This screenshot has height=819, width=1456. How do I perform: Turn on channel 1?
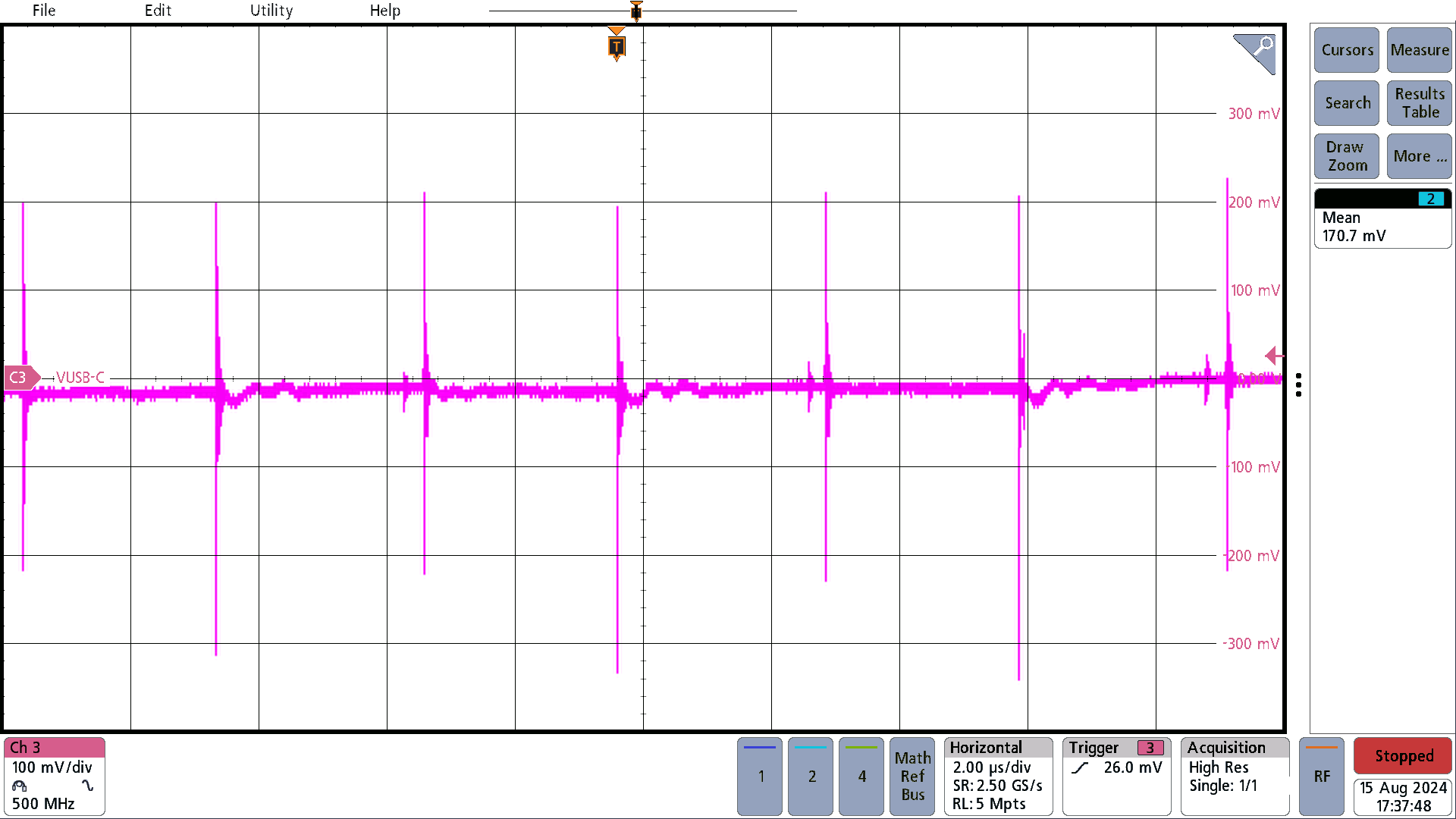tap(760, 777)
